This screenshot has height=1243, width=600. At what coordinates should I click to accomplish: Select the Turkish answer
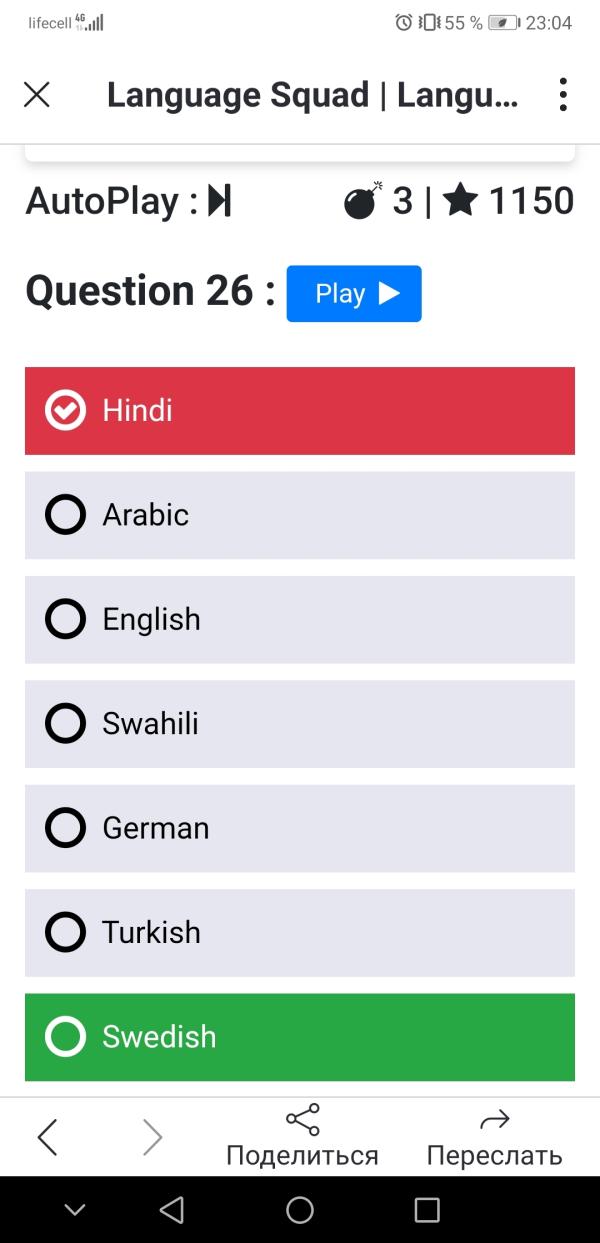[x=300, y=933]
